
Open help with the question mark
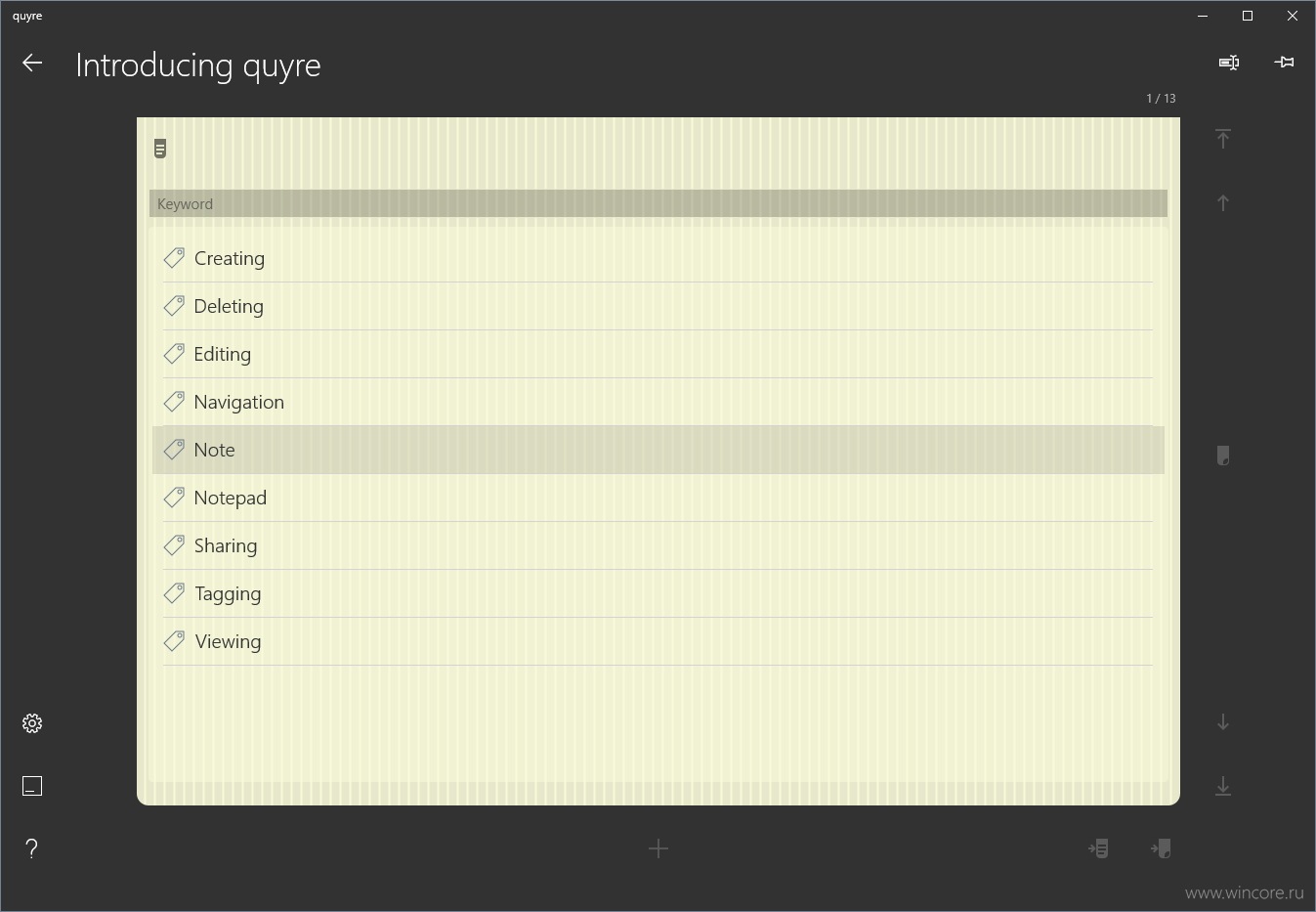(x=32, y=848)
